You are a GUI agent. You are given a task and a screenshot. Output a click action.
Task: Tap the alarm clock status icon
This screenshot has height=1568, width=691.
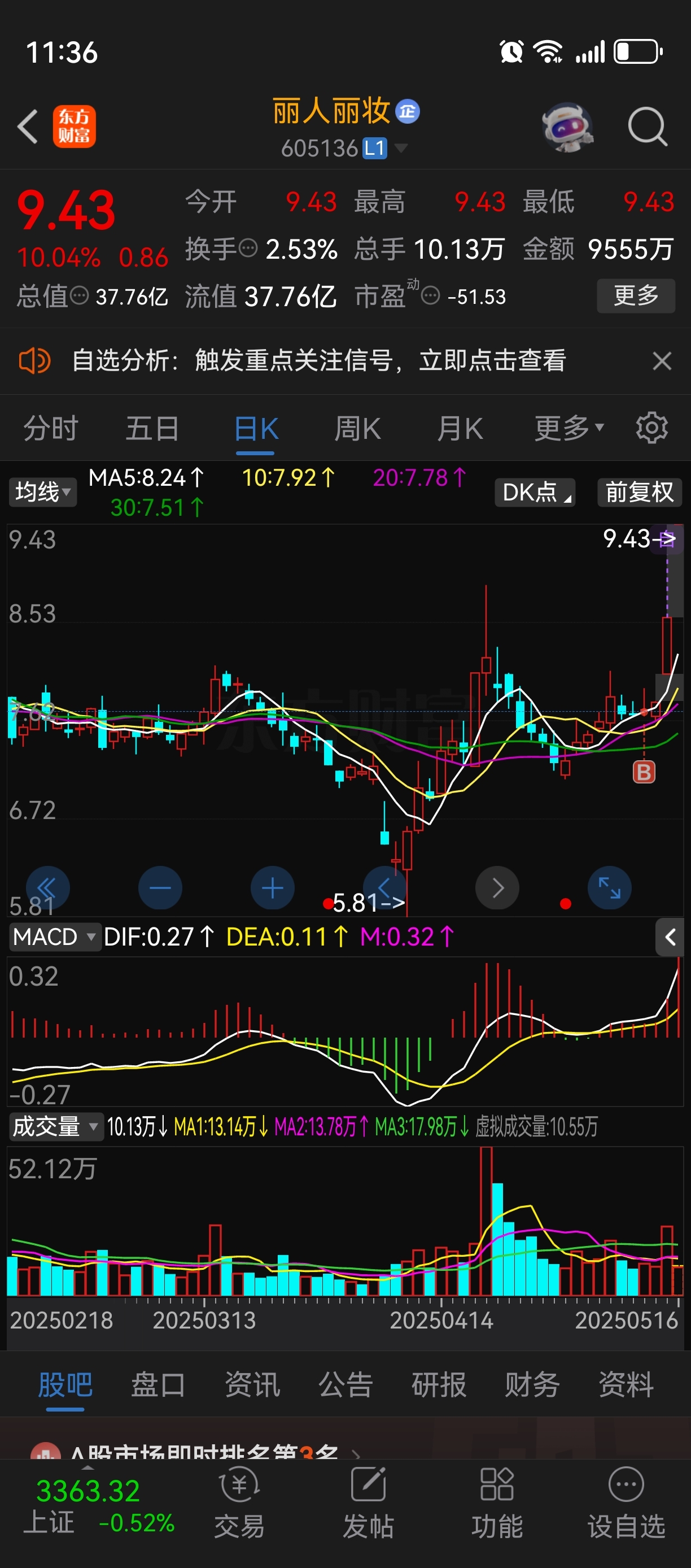point(511,52)
